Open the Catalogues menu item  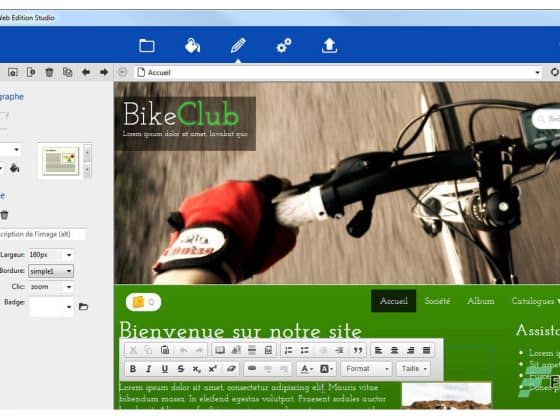pos(535,301)
